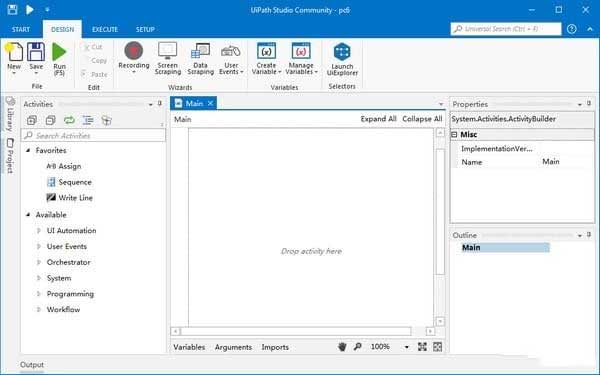Switch to the START ribbon tab
600x375 pixels.
[x=21, y=29]
